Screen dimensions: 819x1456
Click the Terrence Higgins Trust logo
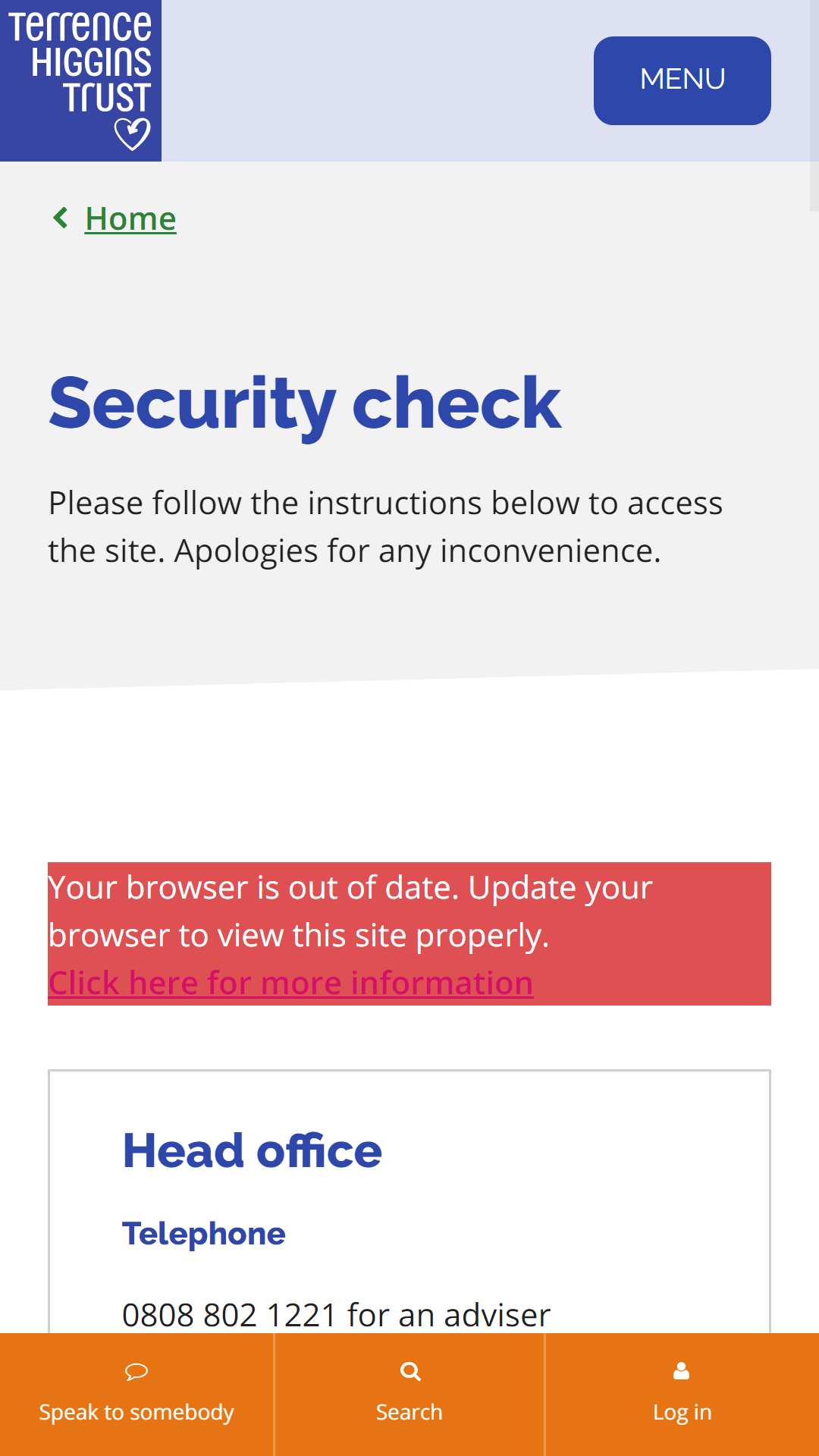point(80,80)
